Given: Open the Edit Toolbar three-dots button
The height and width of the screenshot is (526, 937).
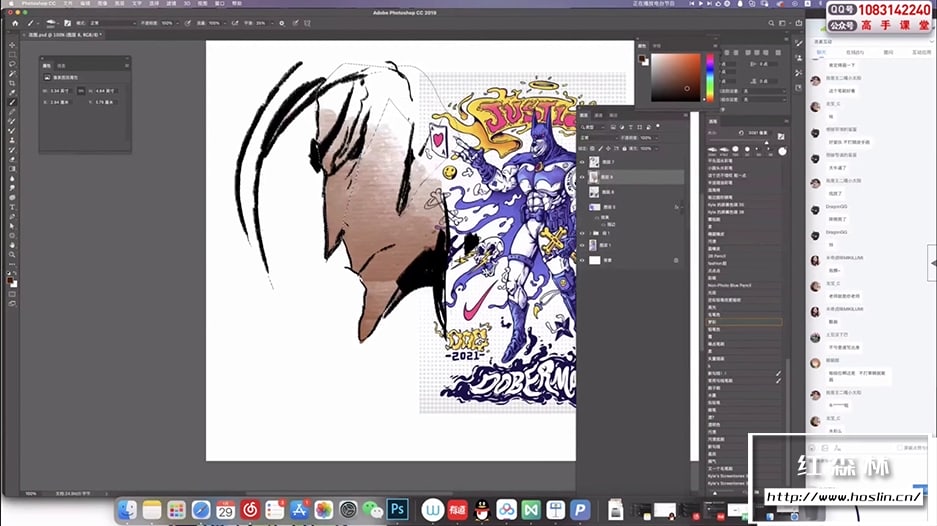Looking at the screenshot, I should [12, 264].
